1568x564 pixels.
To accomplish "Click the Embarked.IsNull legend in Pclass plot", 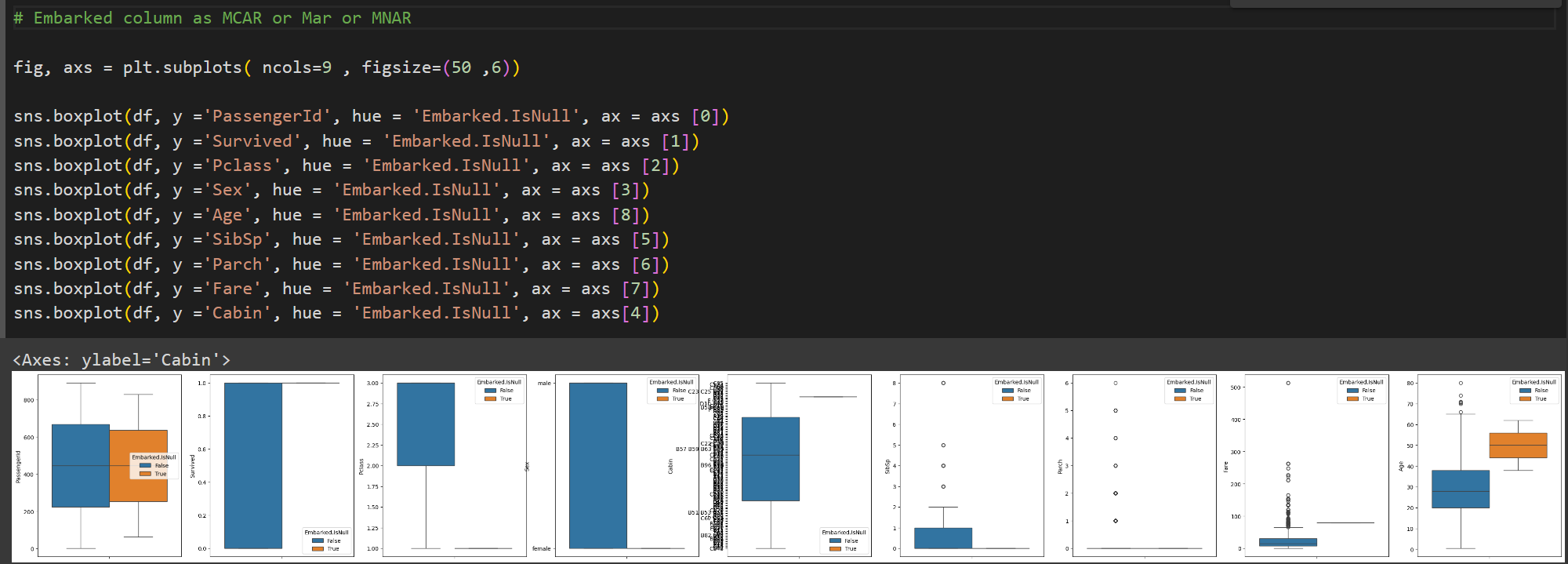I will [x=499, y=391].
